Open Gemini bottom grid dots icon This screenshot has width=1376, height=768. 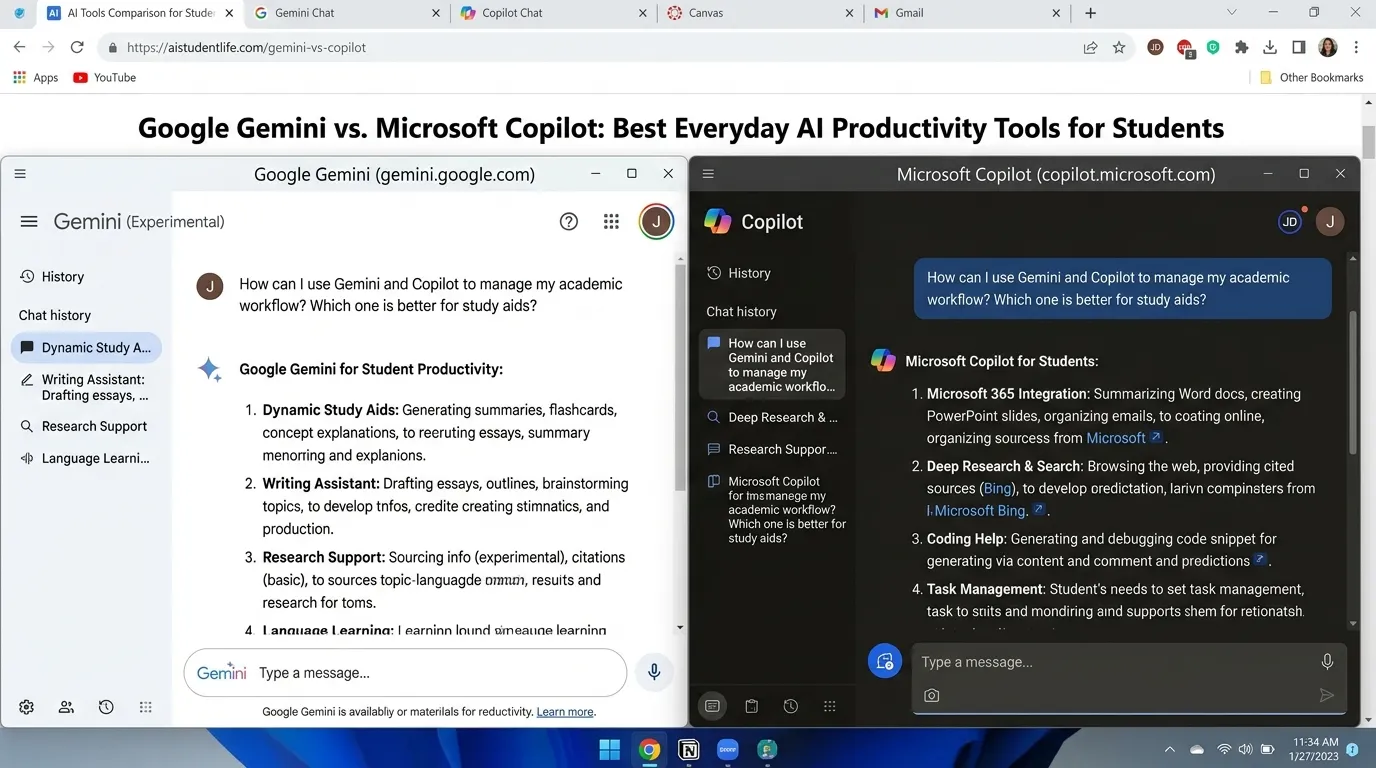pos(146,707)
